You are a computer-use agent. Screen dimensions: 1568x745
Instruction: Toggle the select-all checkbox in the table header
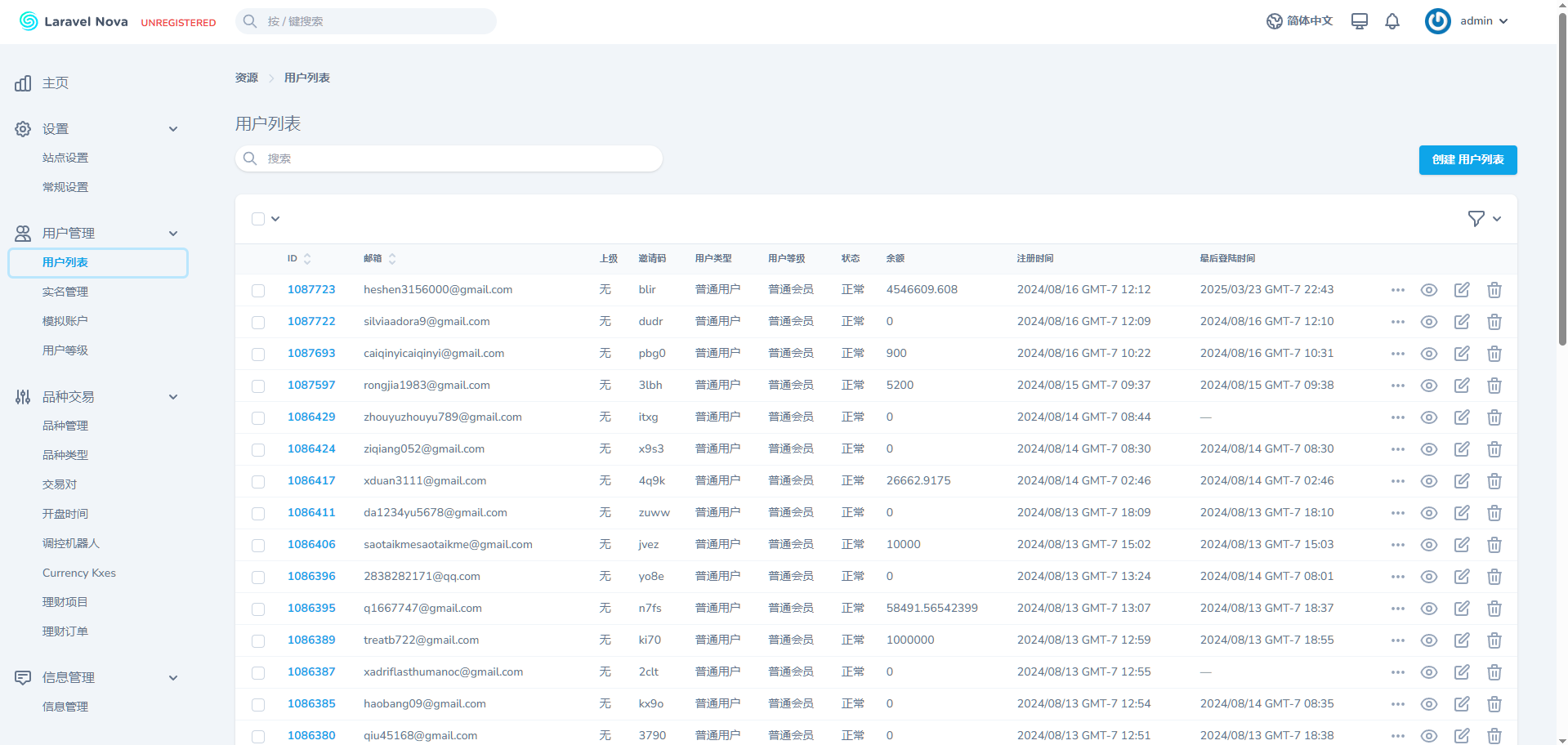[258, 219]
